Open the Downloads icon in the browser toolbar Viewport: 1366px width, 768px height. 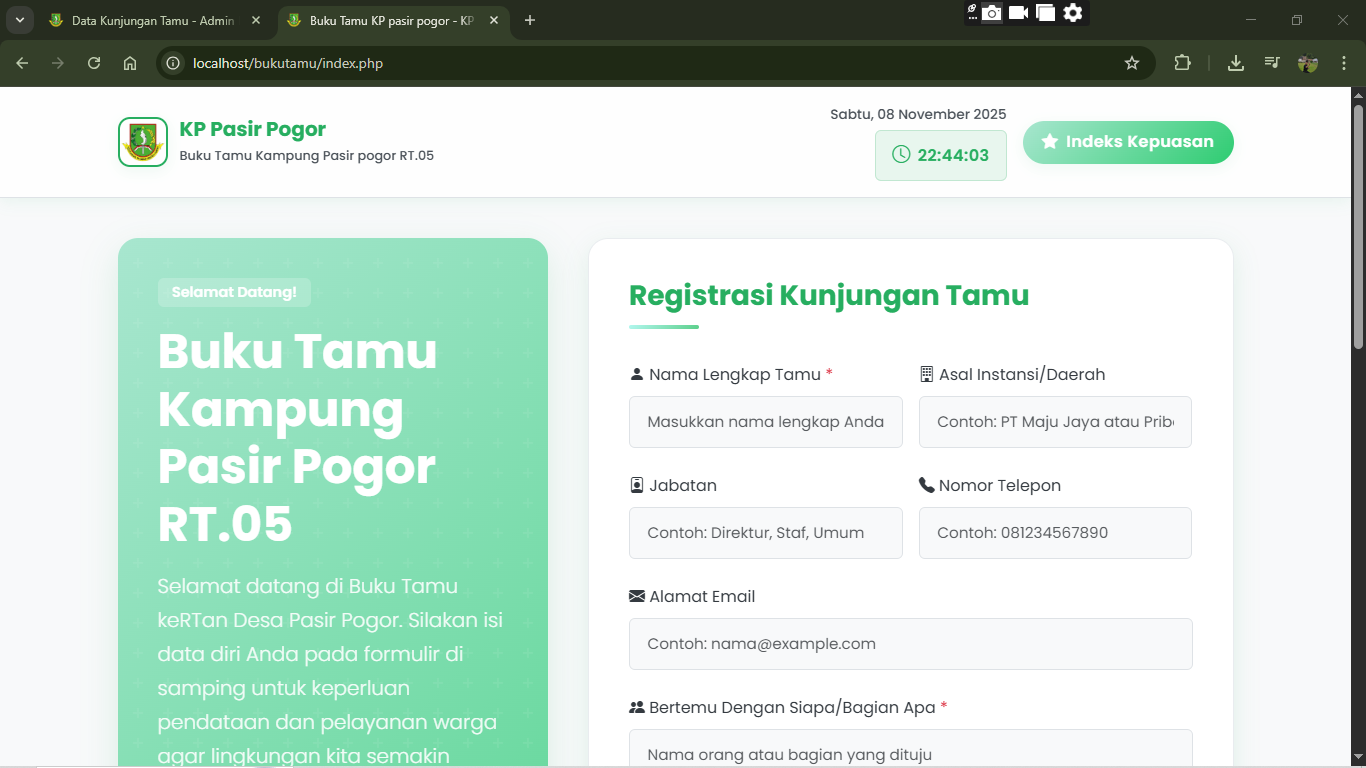click(x=1235, y=62)
